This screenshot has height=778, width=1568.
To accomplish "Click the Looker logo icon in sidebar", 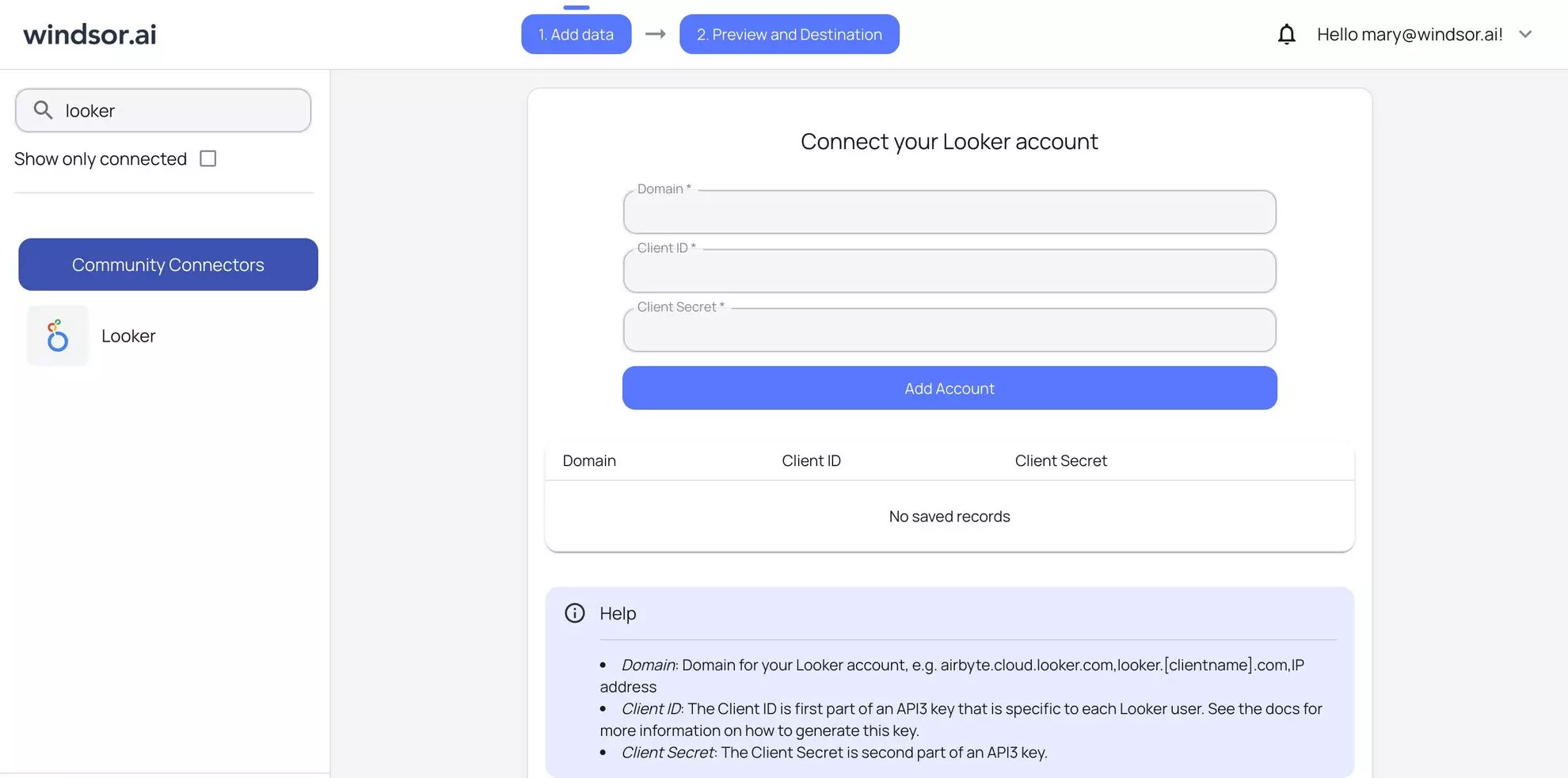I will pyautogui.click(x=57, y=336).
